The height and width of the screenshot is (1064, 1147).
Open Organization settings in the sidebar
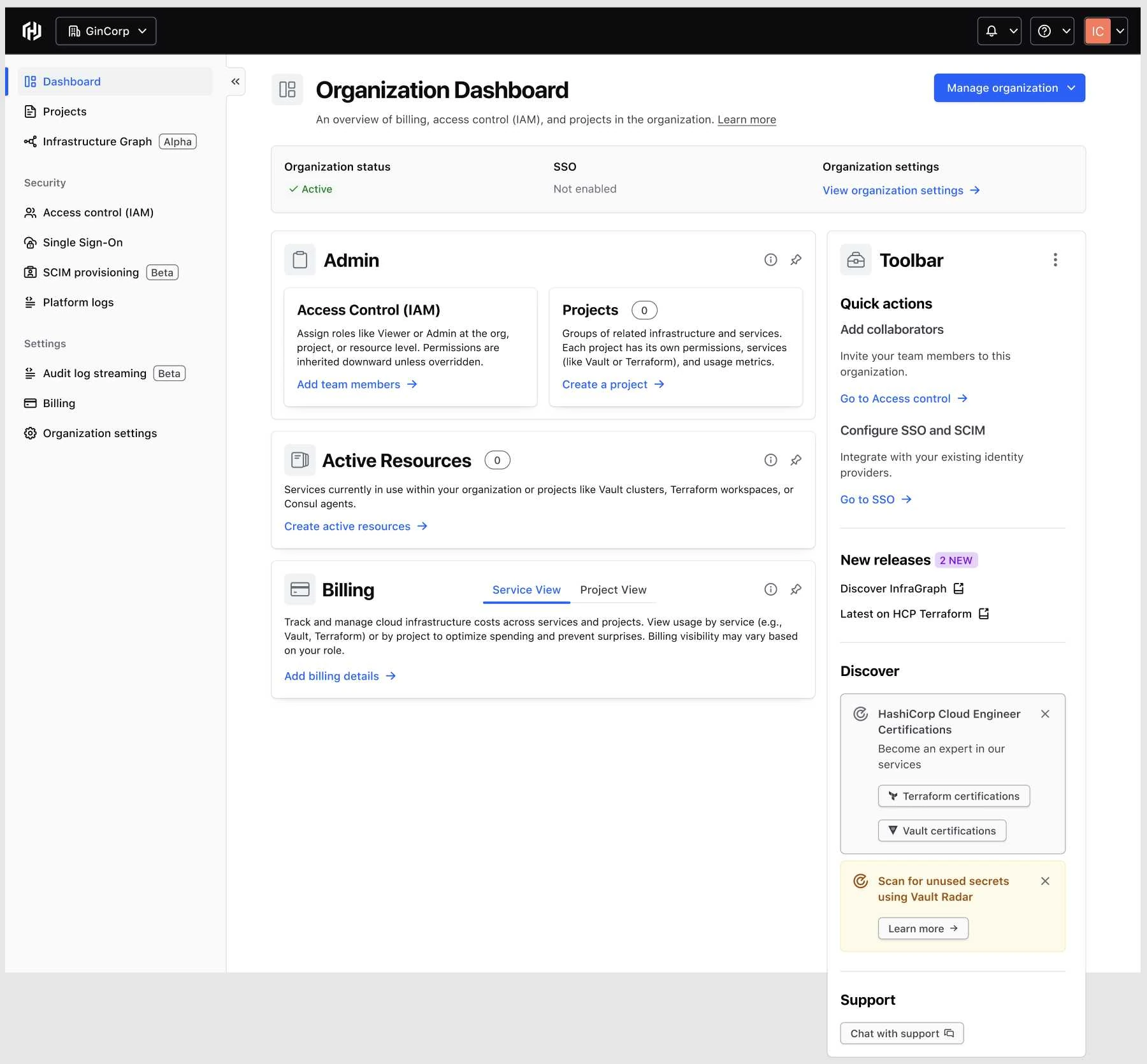tap(115, 433)
